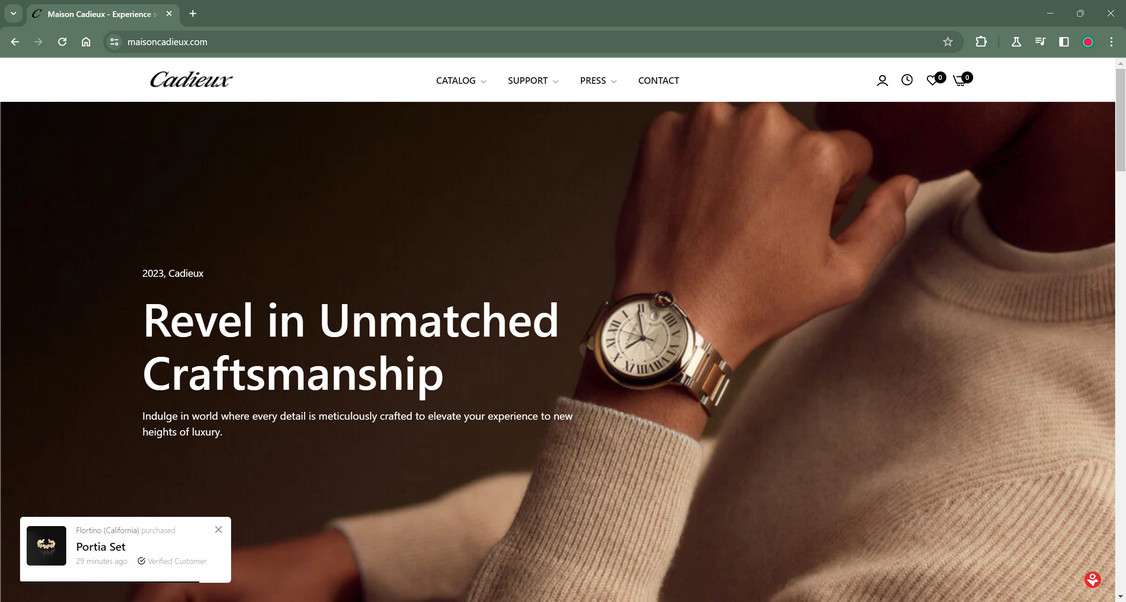Expand the SUPPORT dropdown menu

533,80
